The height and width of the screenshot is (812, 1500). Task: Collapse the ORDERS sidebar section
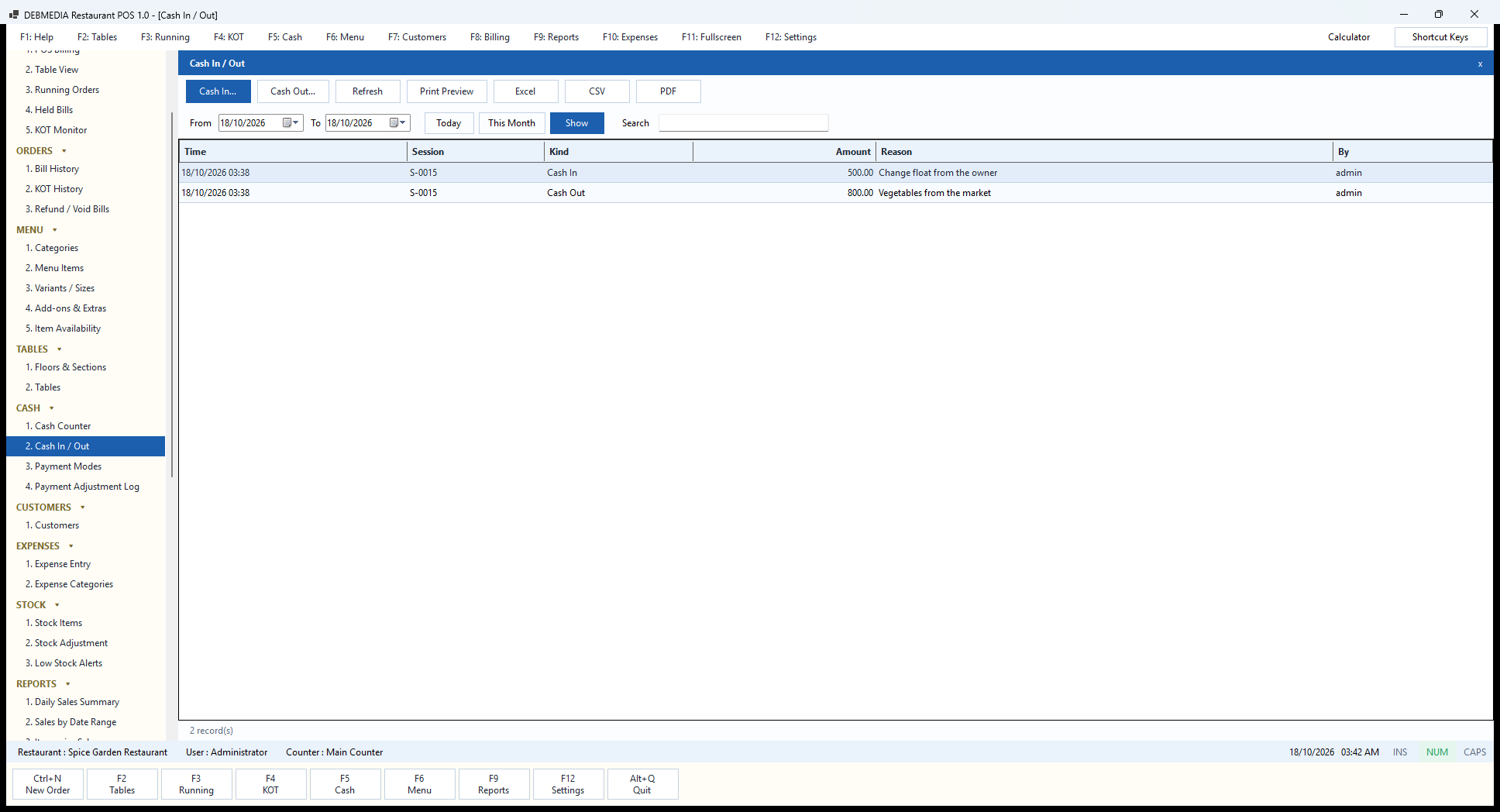pos(64,151)
